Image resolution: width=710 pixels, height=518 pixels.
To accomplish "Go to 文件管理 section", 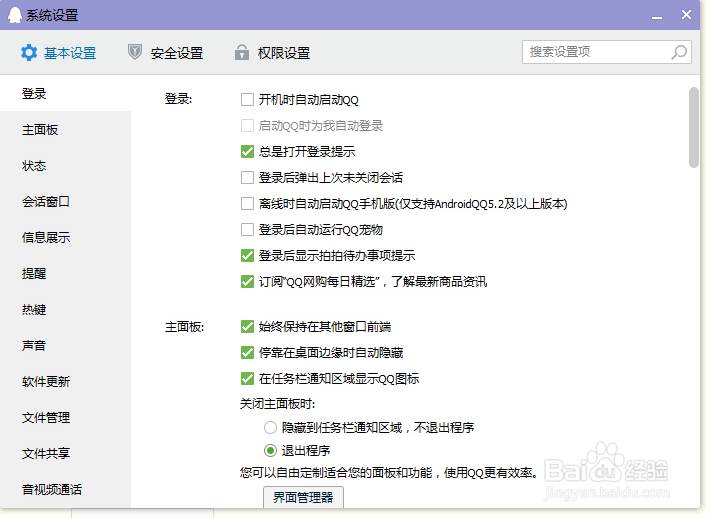I will [x=65, y=417].
